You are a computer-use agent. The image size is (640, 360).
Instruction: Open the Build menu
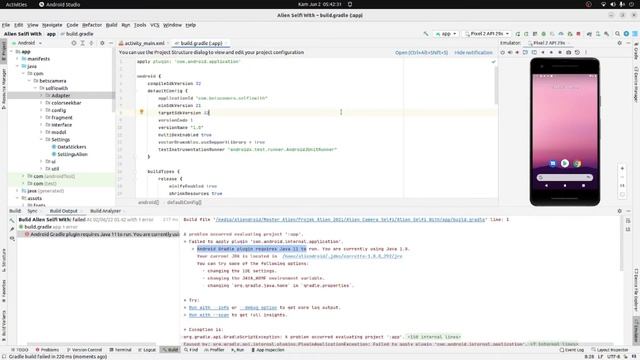[111, 25]
